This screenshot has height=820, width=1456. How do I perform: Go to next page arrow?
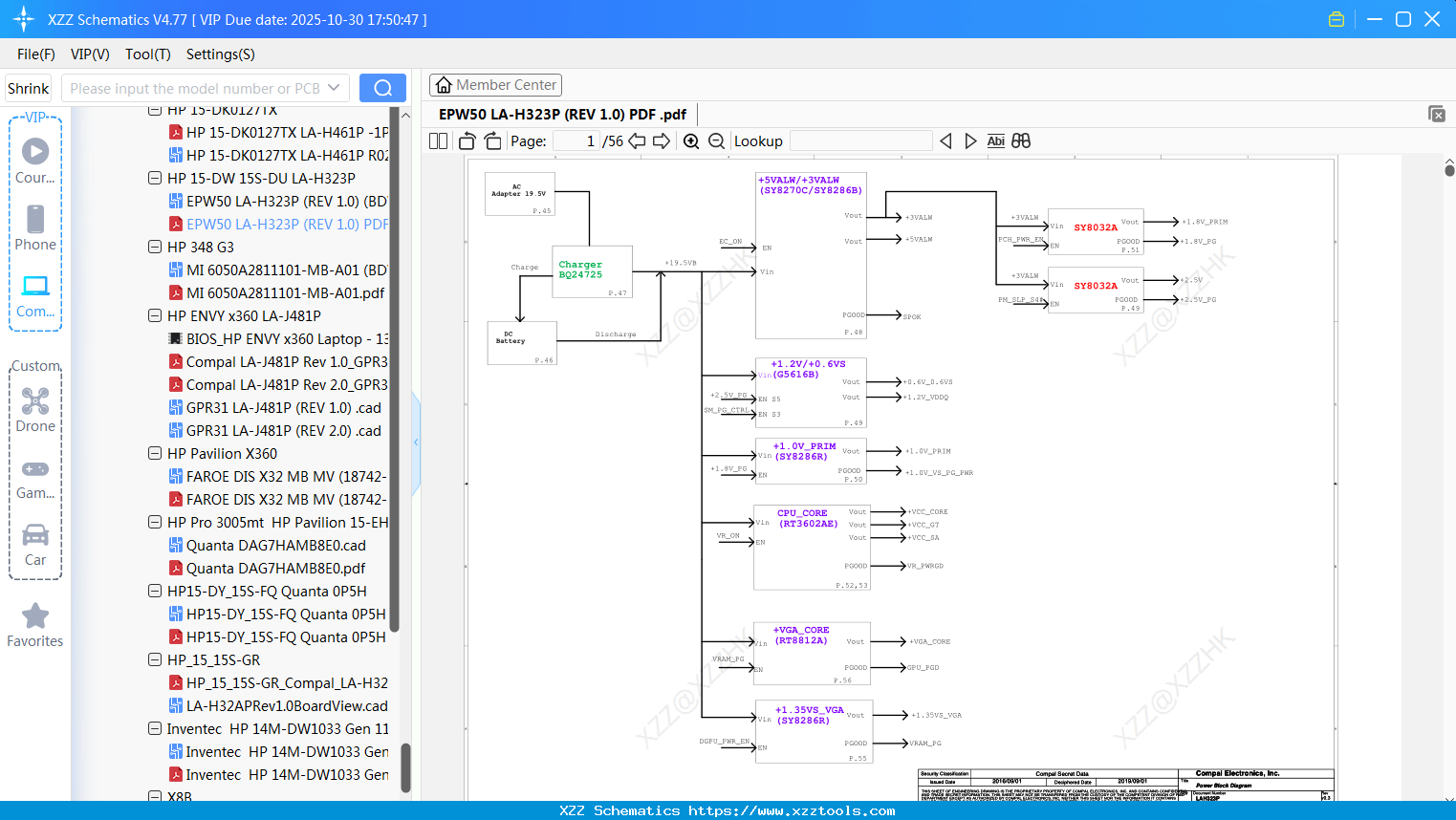[x=662, y=141]
